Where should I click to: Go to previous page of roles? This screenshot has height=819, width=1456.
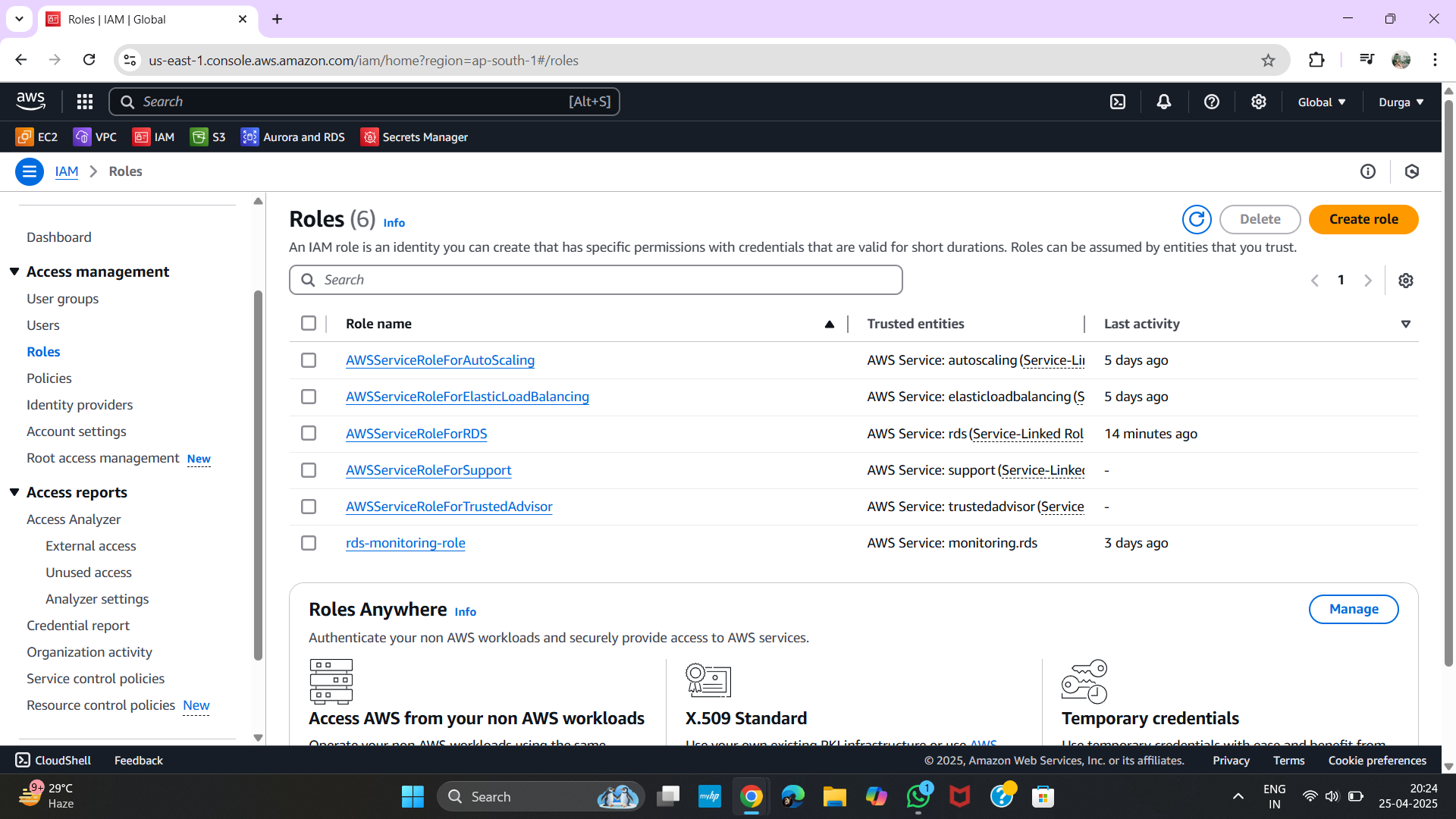click(x=1315, y=281)
